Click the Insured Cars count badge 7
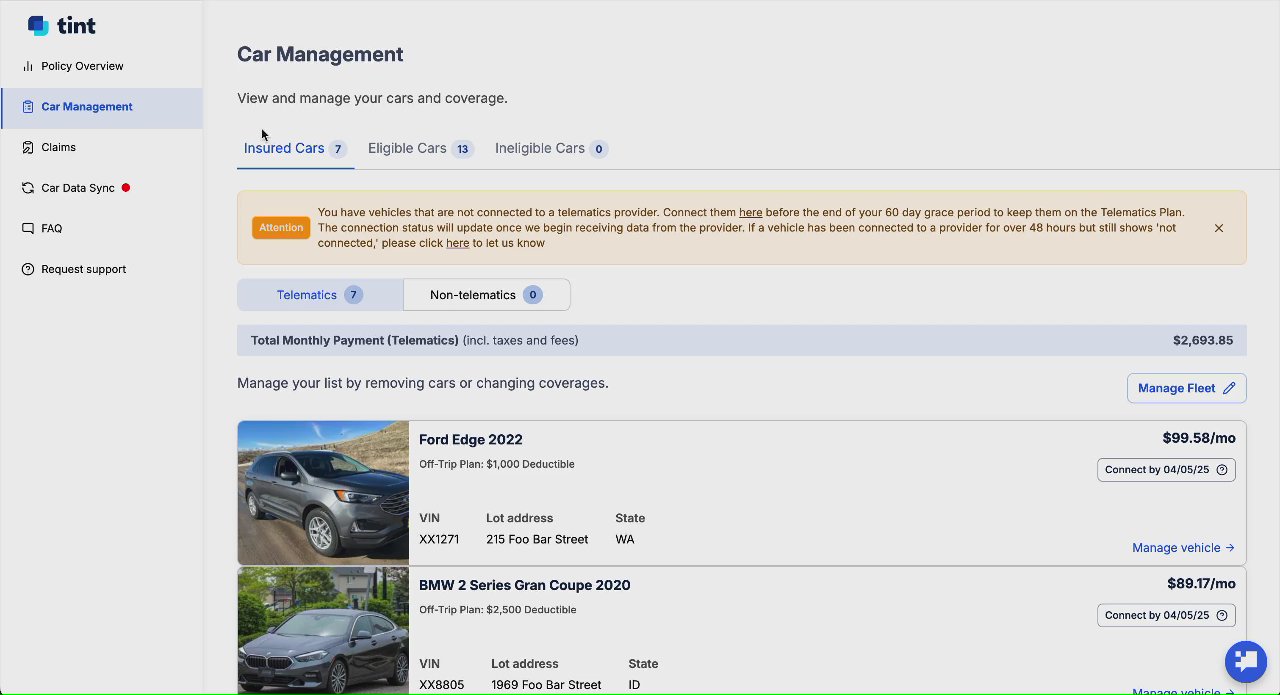 [x=338, y=149]
